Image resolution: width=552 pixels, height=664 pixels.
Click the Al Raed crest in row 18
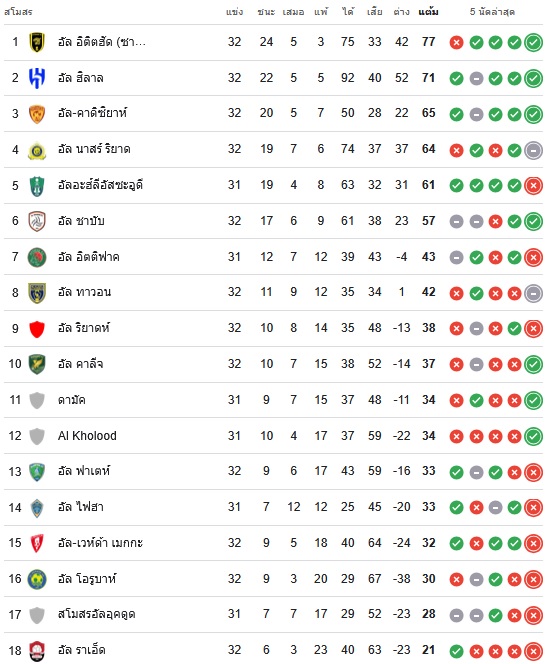coord(37,651)
